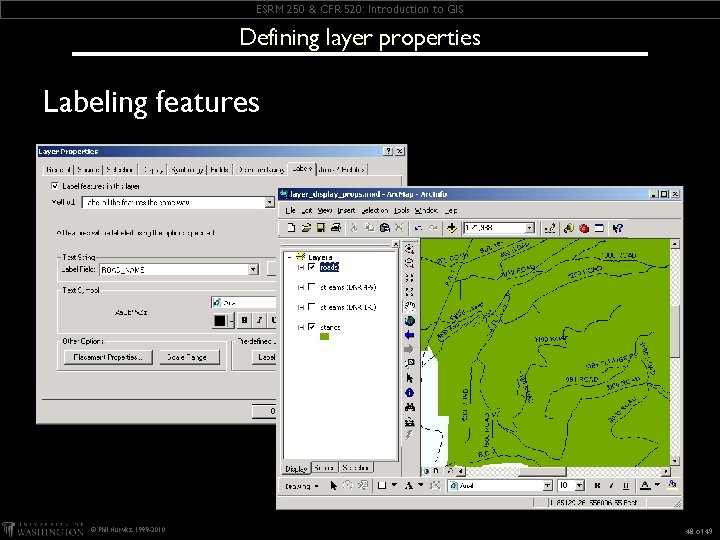Open the red ArcToolbox icon
Screen dimensions: 720x540
coord(584,228)
